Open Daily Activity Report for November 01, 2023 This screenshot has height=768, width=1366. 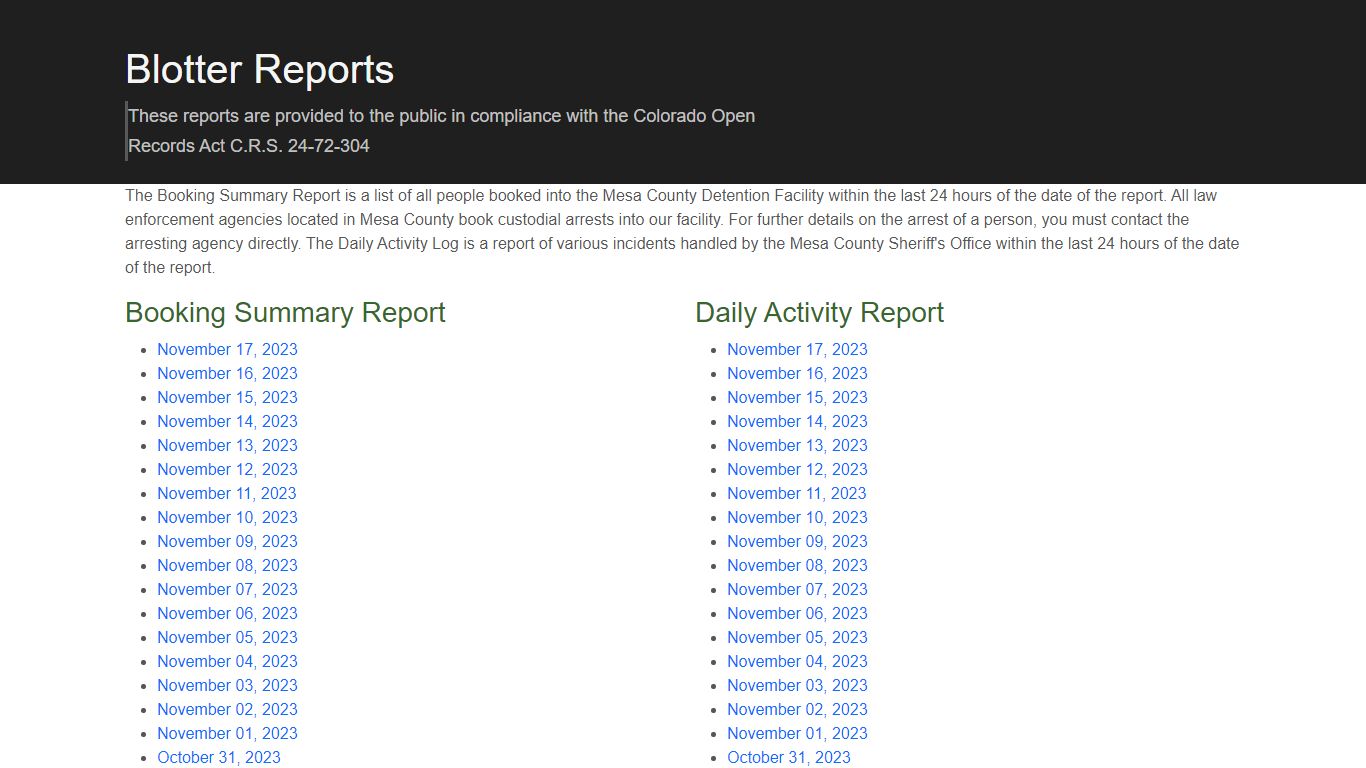[x=797, y=733]
